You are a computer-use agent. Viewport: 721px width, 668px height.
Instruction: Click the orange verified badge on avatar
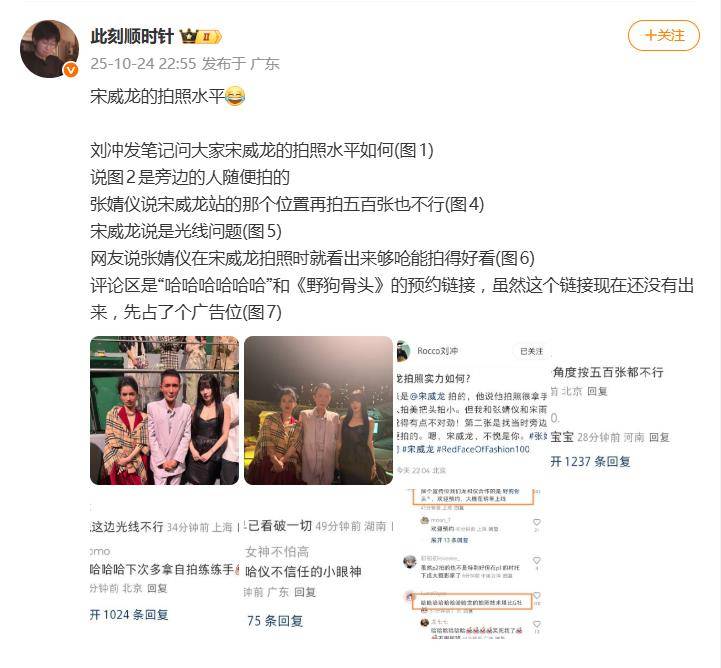point(70,70)
